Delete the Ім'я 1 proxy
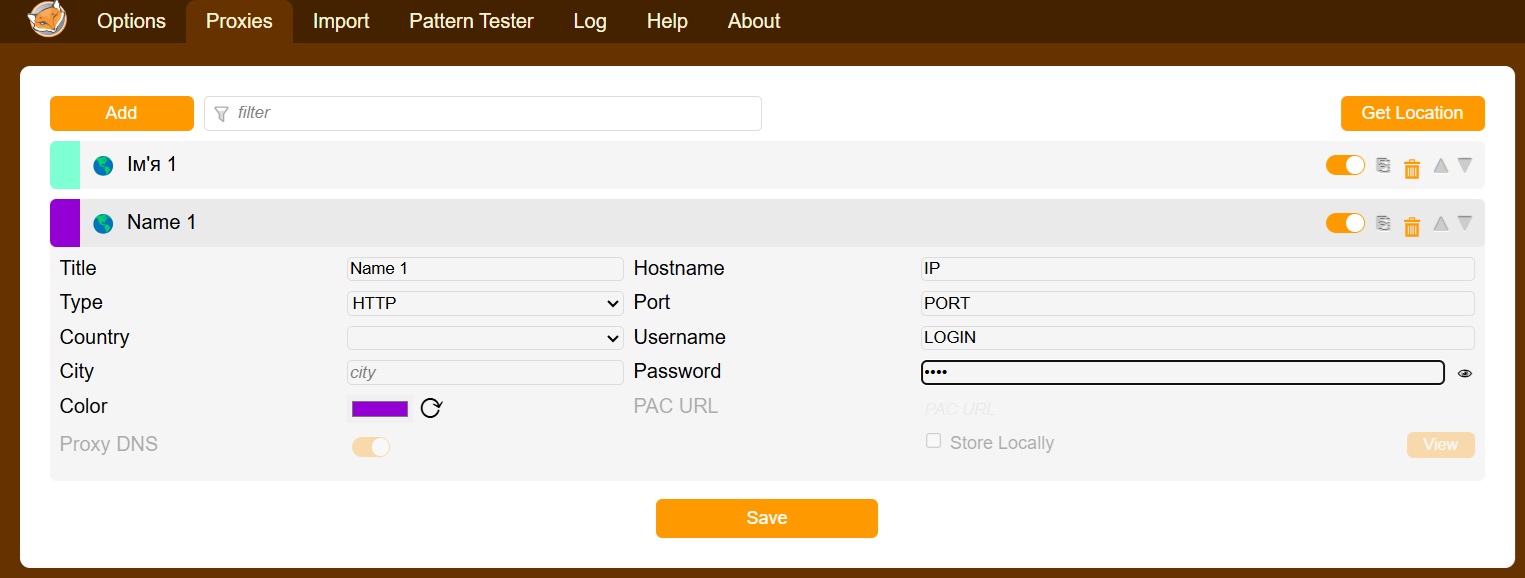The image size is (1525, 578). coord(1412,169)
